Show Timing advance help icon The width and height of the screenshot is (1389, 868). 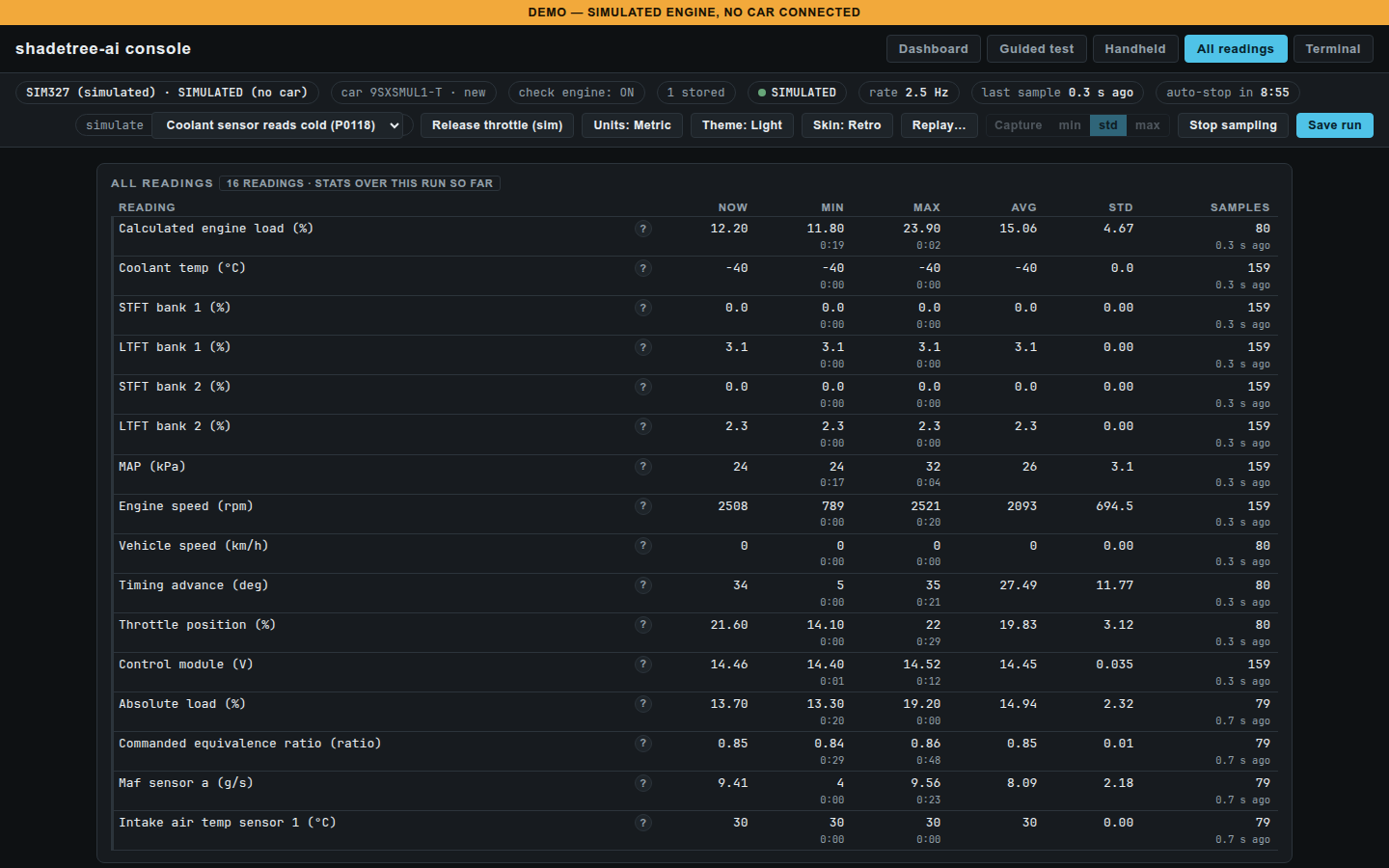coord(643,585)
